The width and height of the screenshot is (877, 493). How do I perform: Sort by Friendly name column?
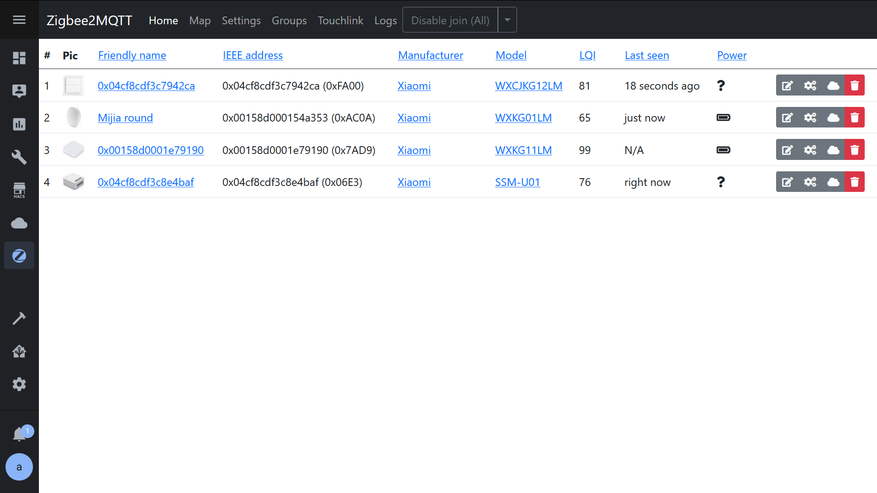[132, 55]
